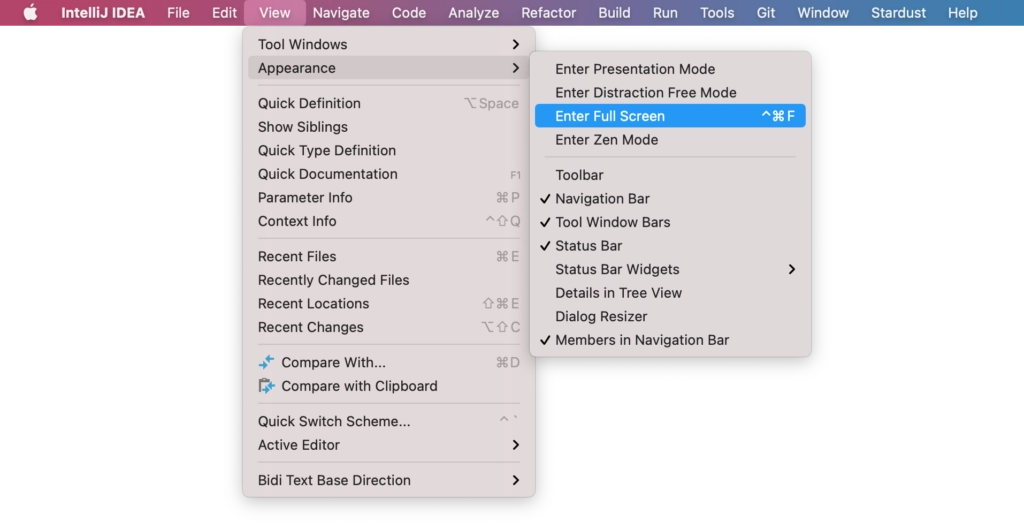Open the Run menu
Screen dimensions: 1024x529
point(665,12)
